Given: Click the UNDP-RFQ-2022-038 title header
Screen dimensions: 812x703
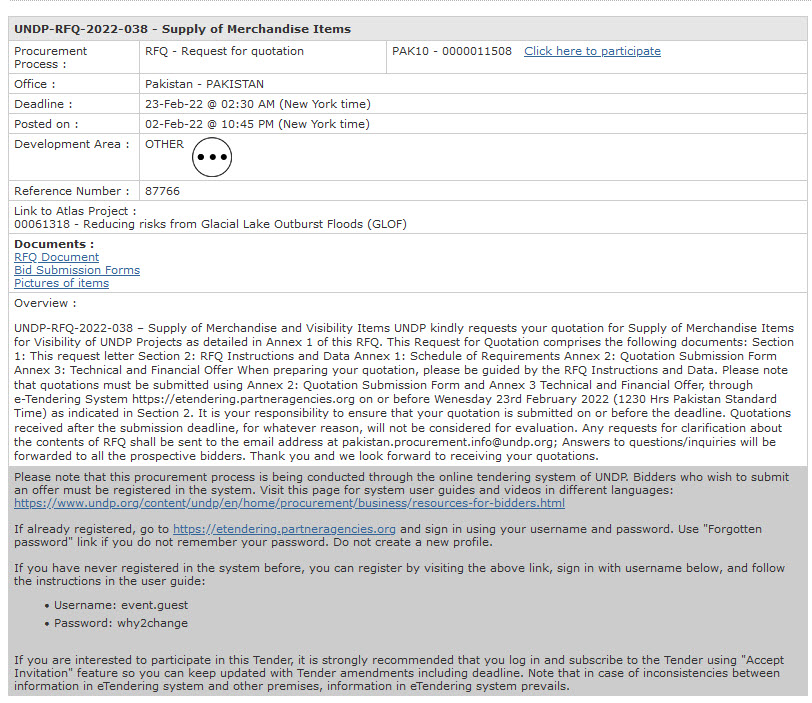Looking at the screenshot, I should tap(182, 29).
